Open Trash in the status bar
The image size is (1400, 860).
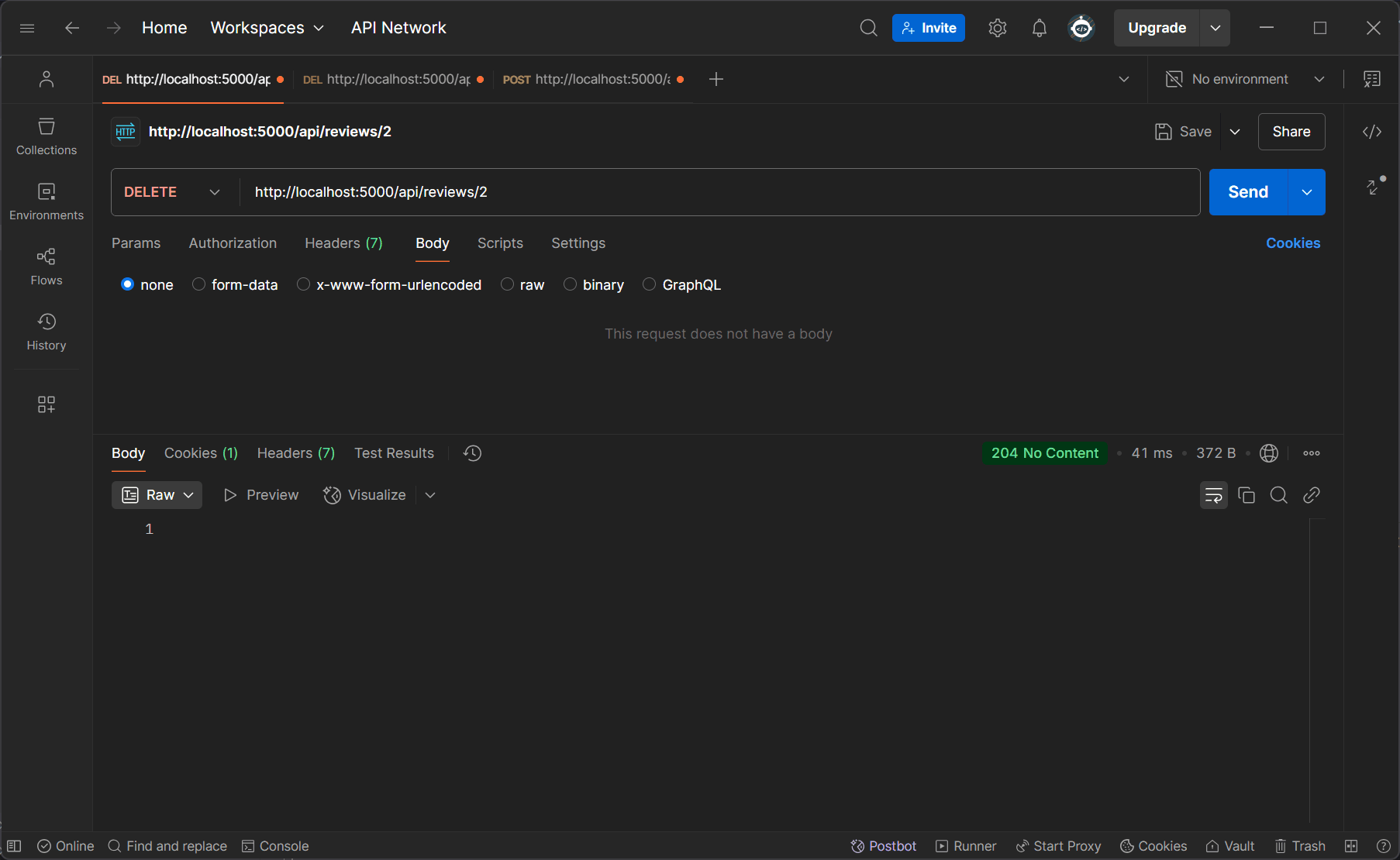[x=1300, y=846]
